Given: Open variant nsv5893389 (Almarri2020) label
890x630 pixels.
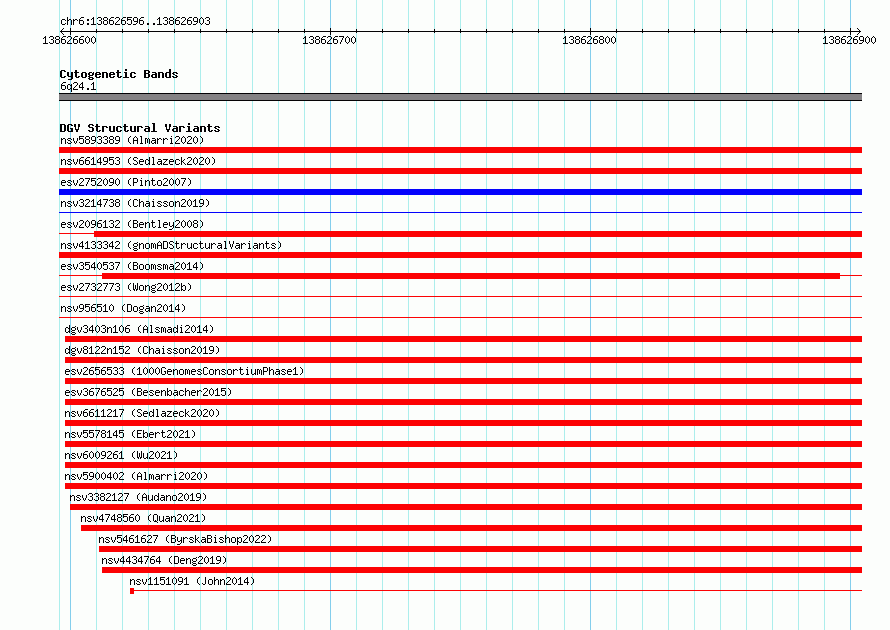Looking at the screenshot, I should (x=132, y=140).
